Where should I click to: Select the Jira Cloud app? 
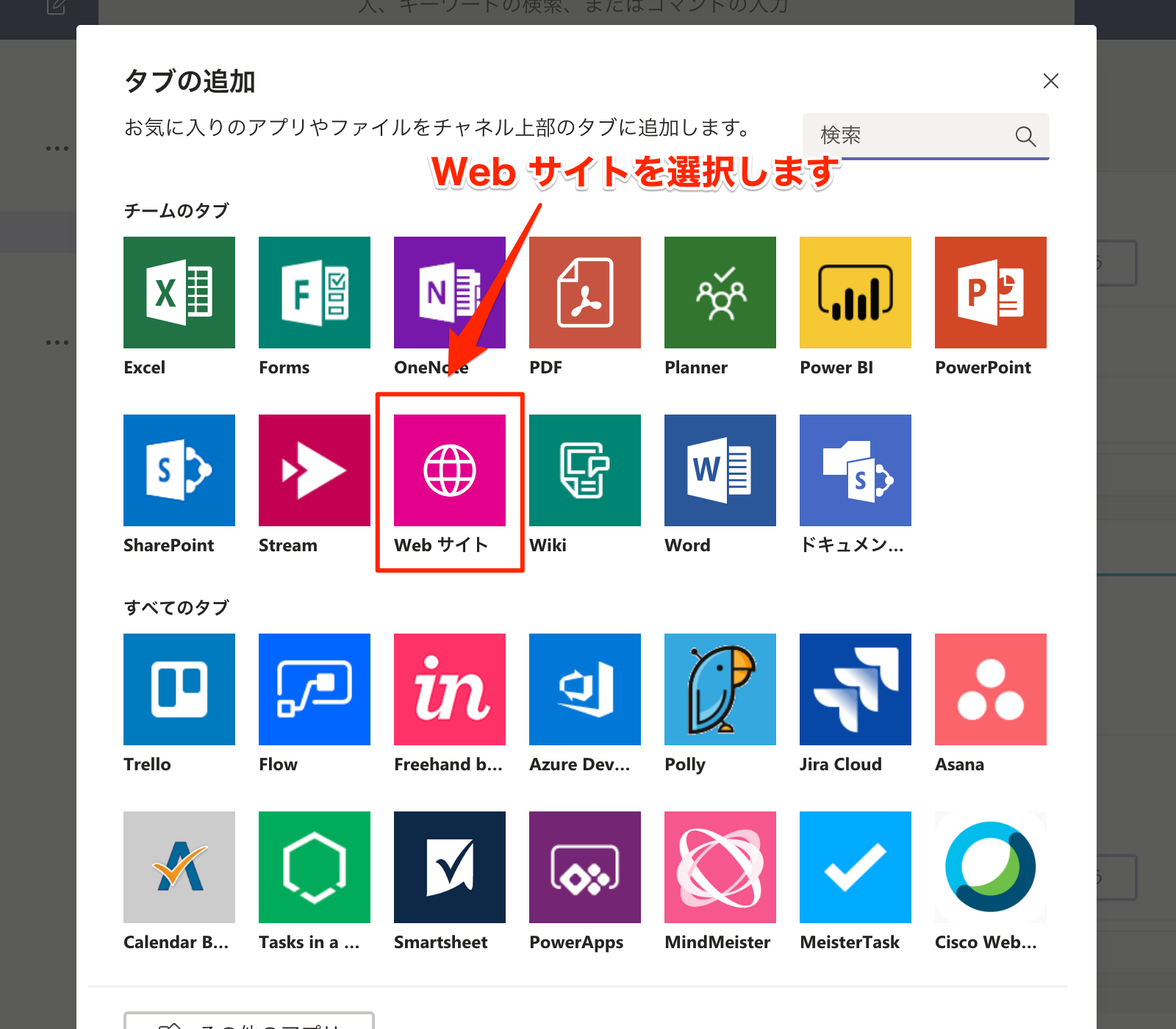[856, 689]
